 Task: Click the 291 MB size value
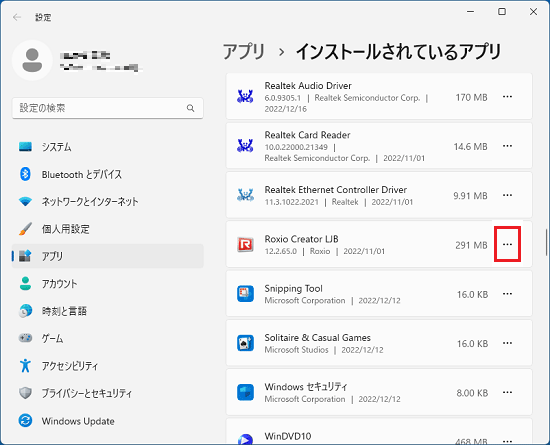[471, 245]
